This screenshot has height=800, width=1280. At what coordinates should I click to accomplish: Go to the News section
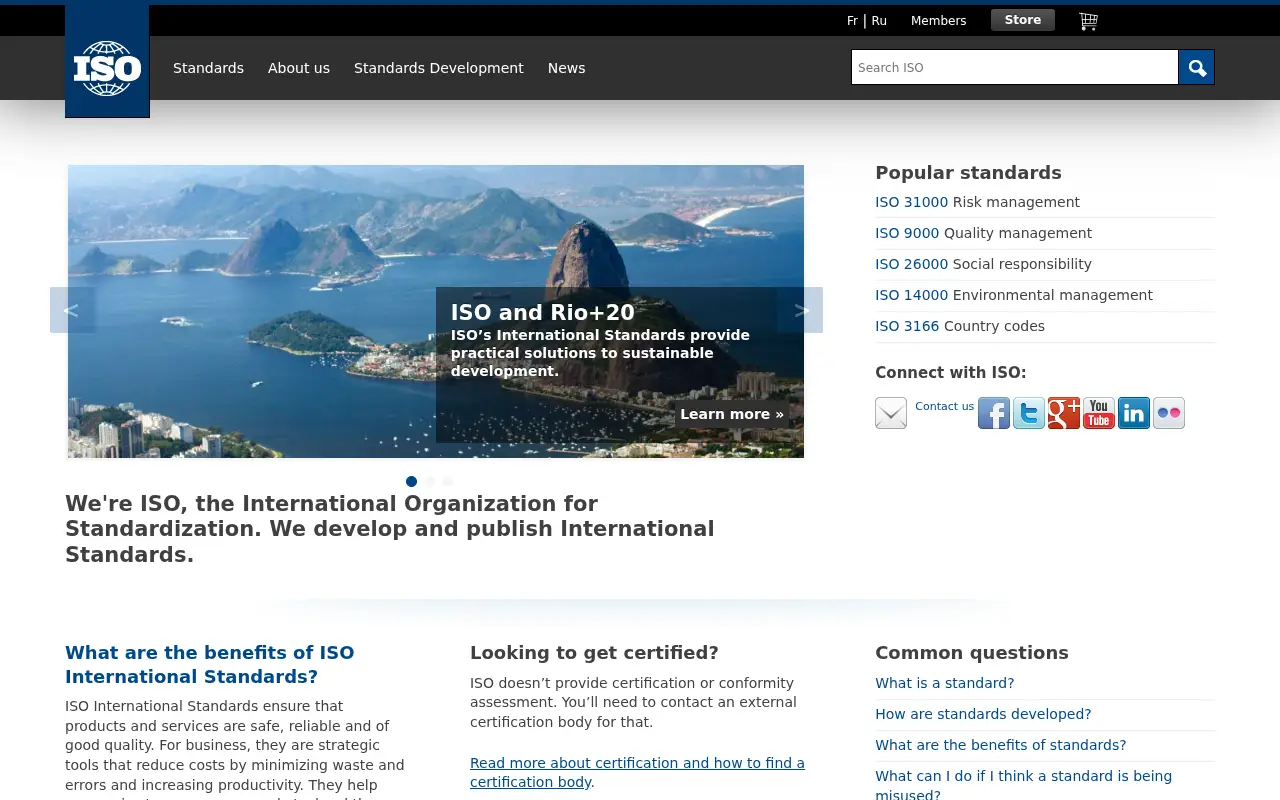click(567, 68)
